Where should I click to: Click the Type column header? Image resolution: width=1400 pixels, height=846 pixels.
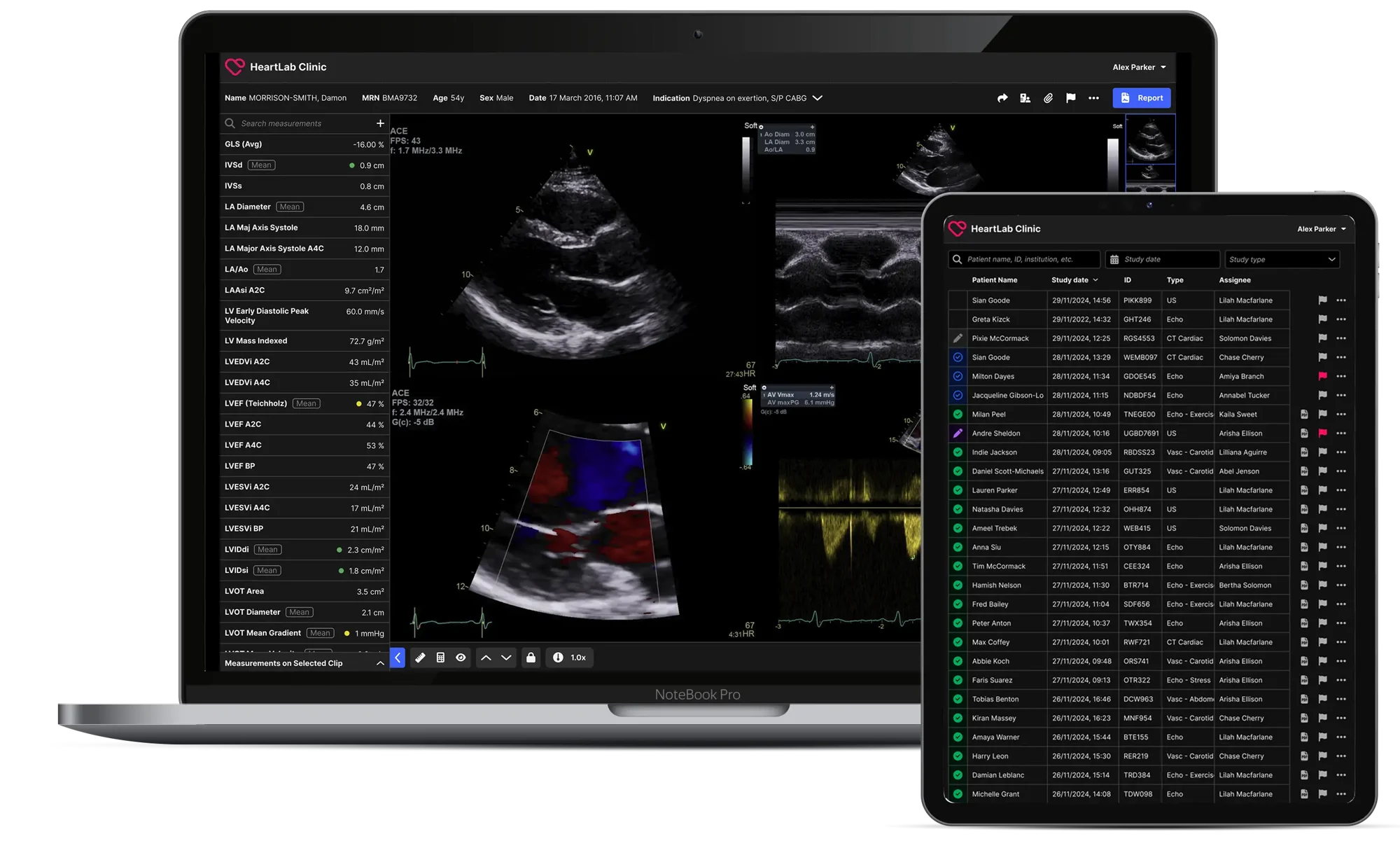tap(1175, 280)
